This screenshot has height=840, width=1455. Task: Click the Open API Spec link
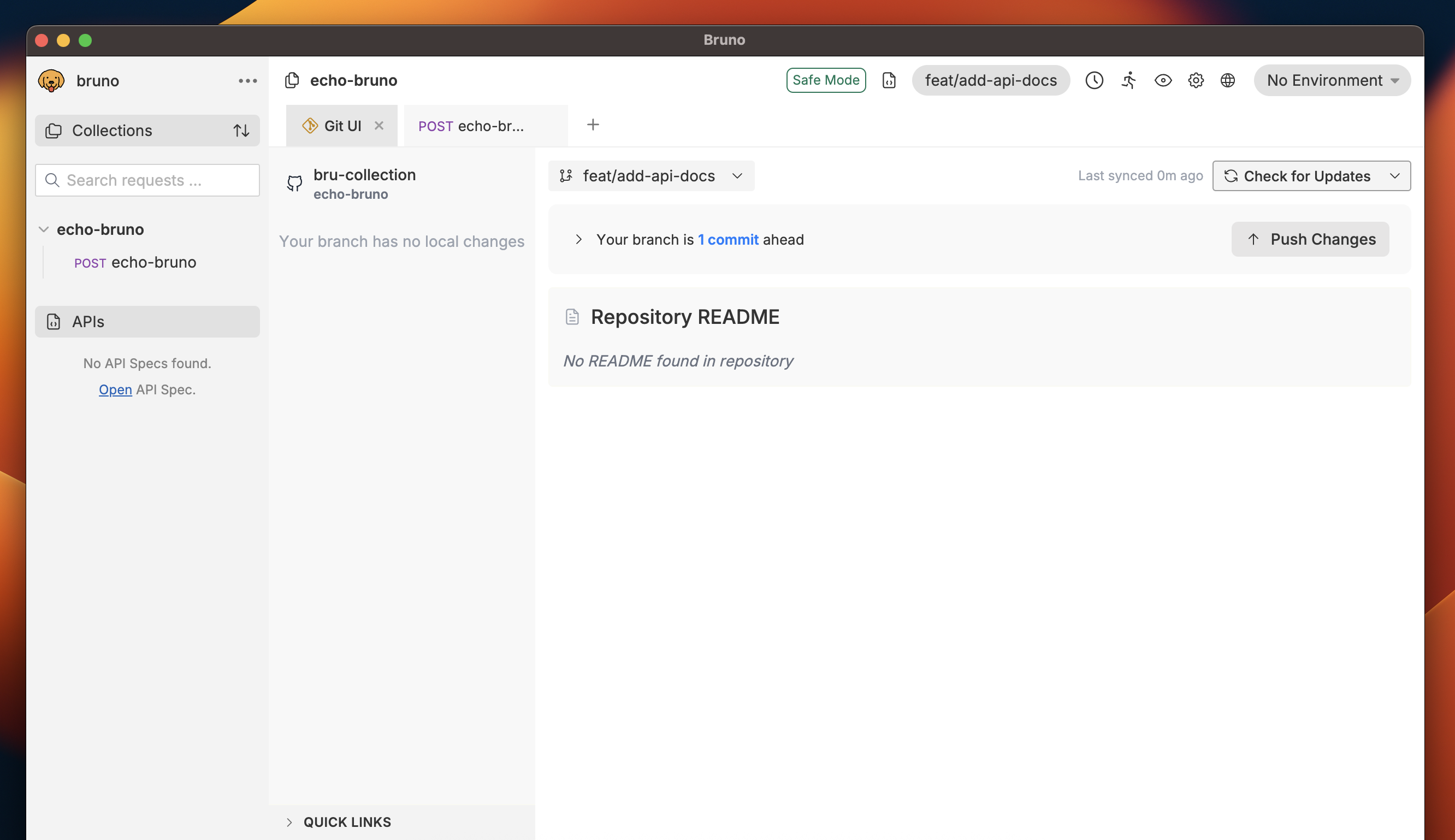tap(115, 389)
